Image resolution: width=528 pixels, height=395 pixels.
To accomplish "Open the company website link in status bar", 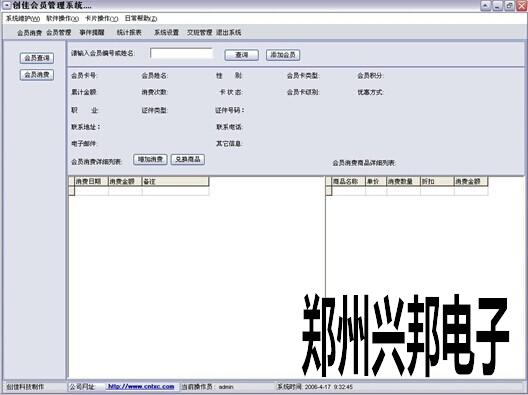I will [x=141, y=387].
